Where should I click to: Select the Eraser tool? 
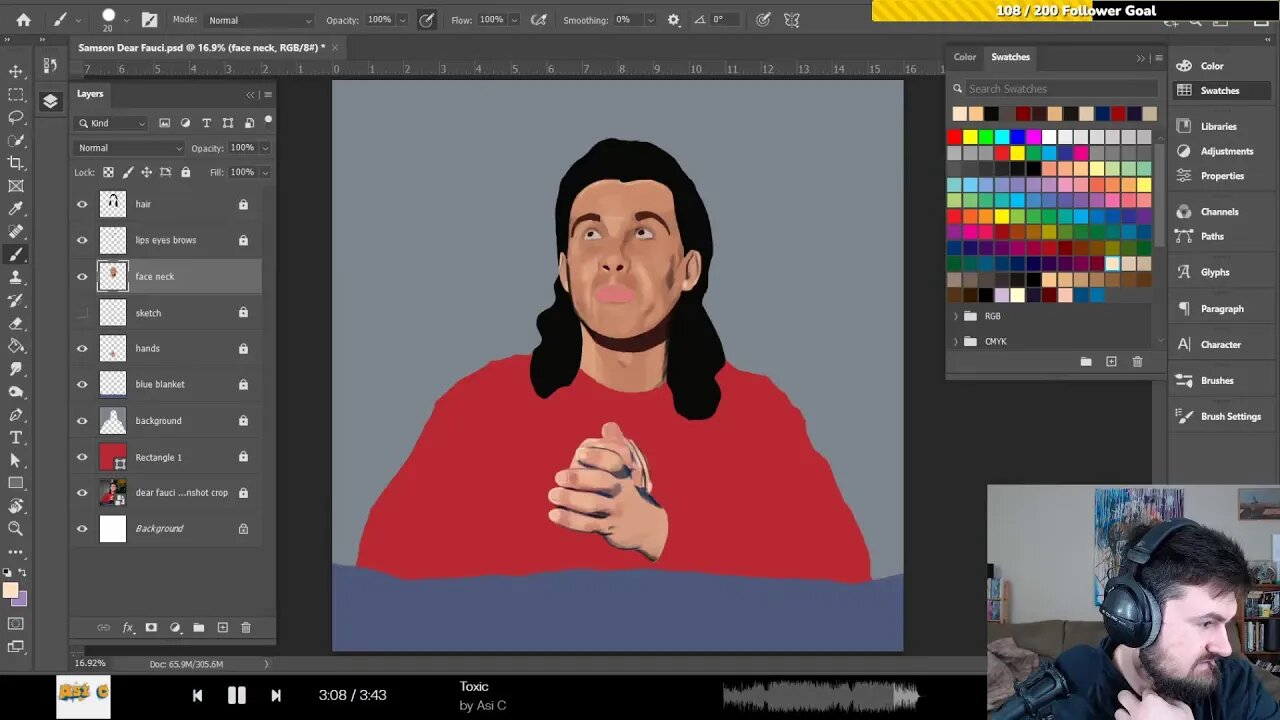click(x=16, y=323)
